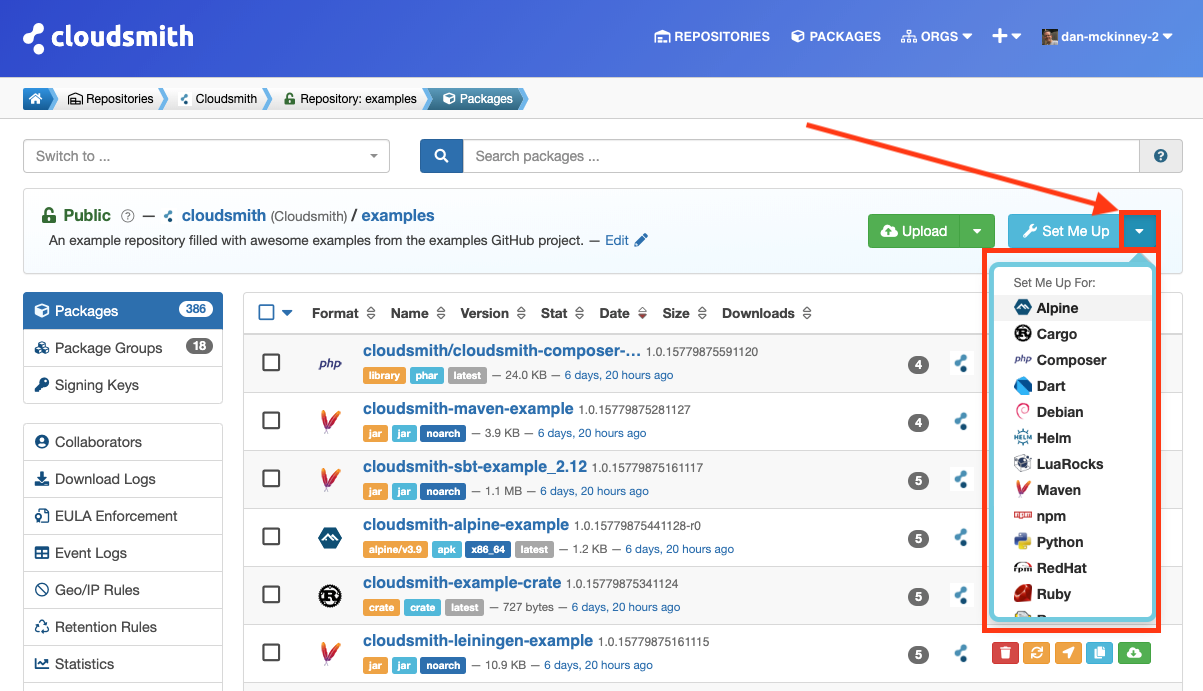Check the box for cloudsmith-composer package
The image size is (1203, 691).
click(271, 362)
